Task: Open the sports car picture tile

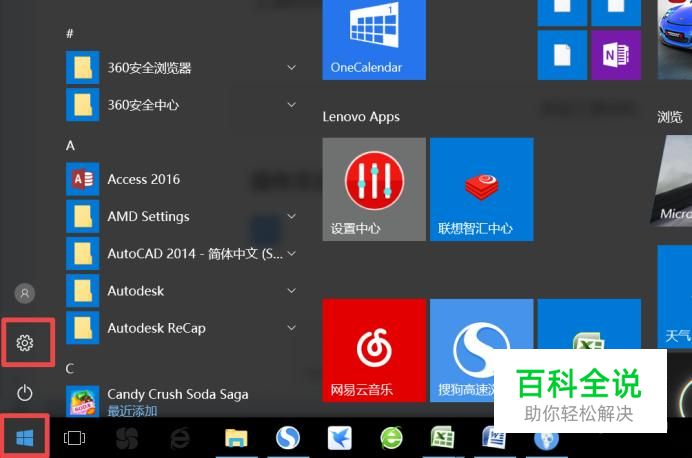Action: [x=675, y=40]
